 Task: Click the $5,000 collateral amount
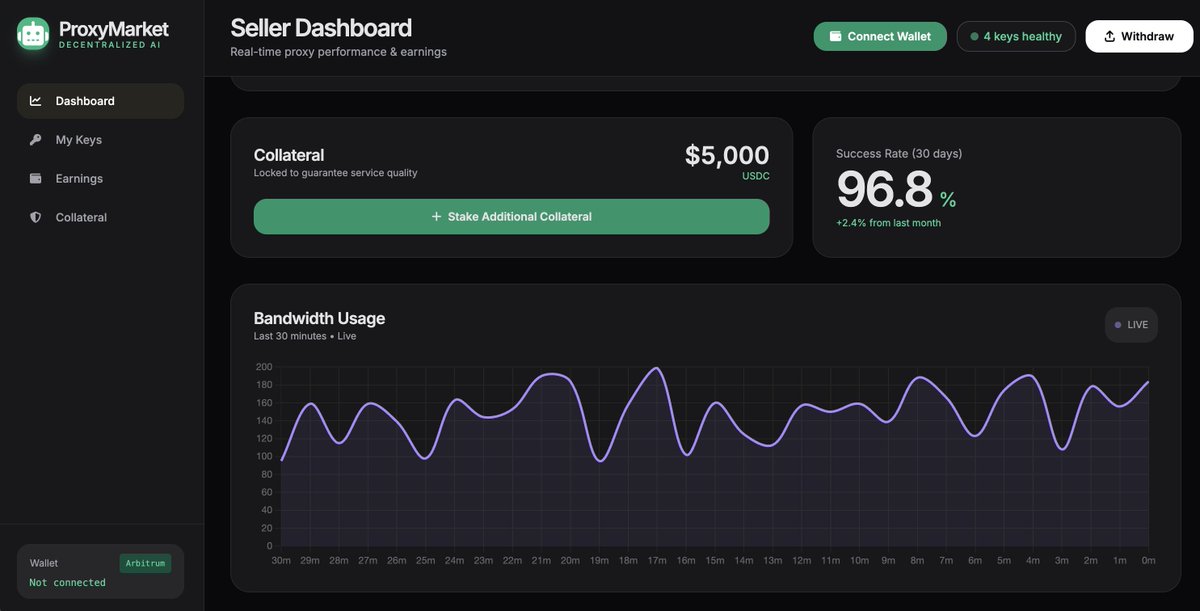[x=727, y=155]
